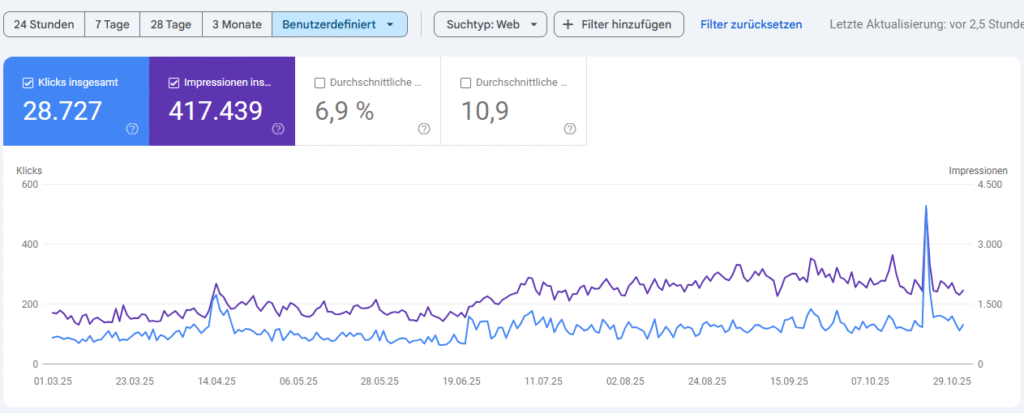Click help icon on the 6,9 % card
The image size is (1024, 413).
[424, 129]
